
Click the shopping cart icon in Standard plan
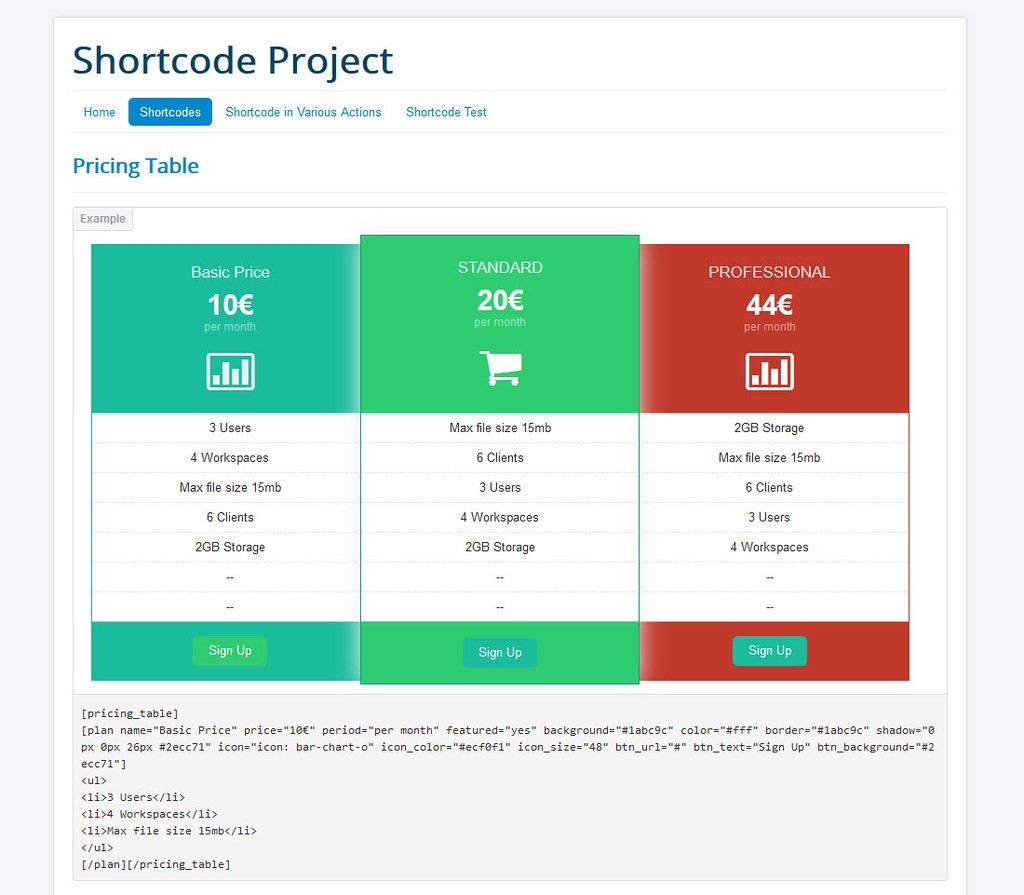click(501, 368)
